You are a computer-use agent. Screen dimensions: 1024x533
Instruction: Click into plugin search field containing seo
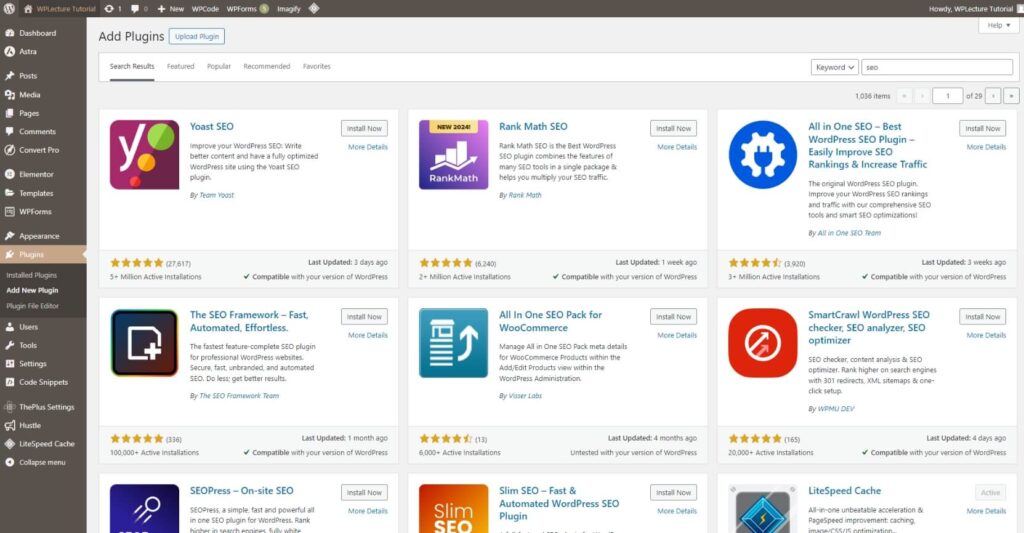937,67
